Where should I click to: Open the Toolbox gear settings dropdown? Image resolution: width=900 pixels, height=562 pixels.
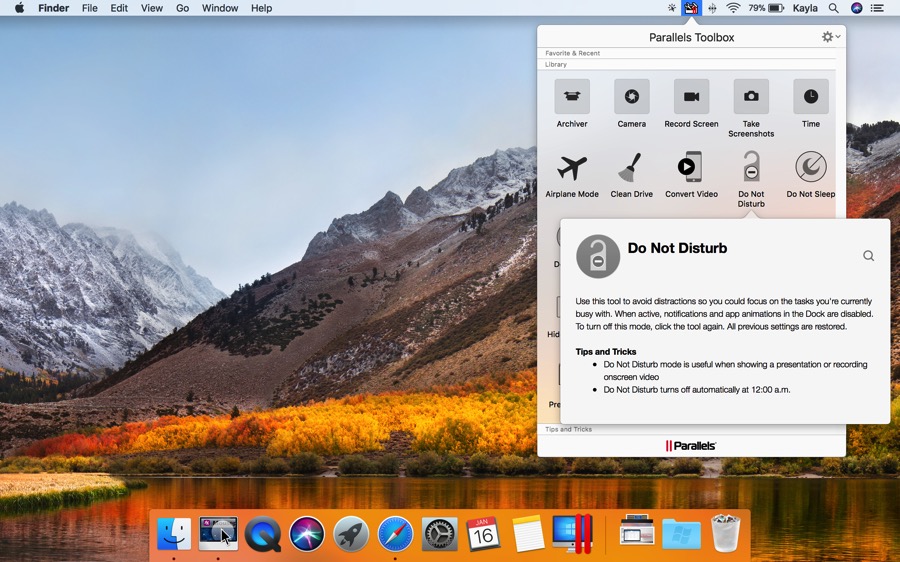(830, 37)
